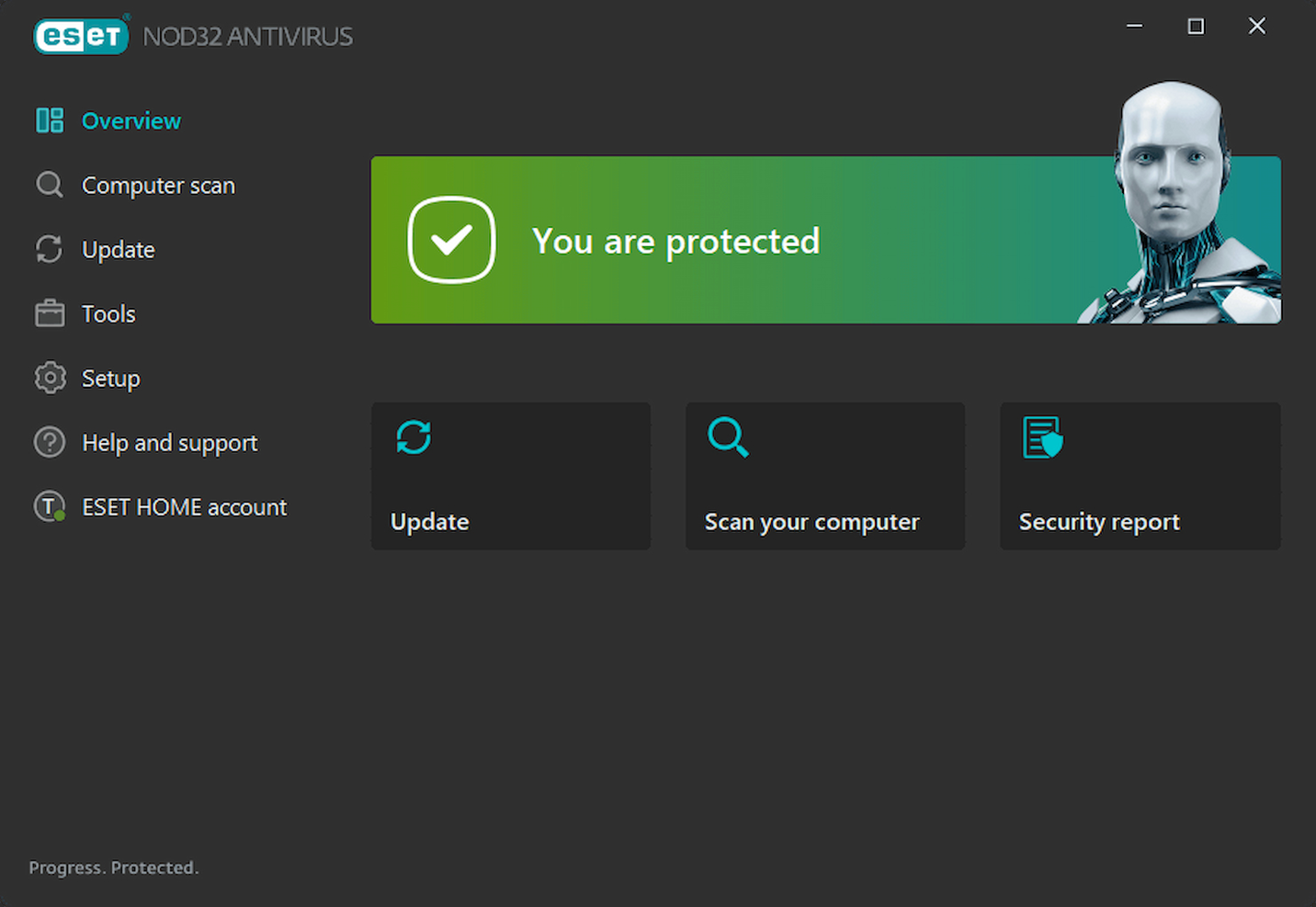Open the Security report
The width and height of the screenshot is (1316, 907).
click(1139, 475)
